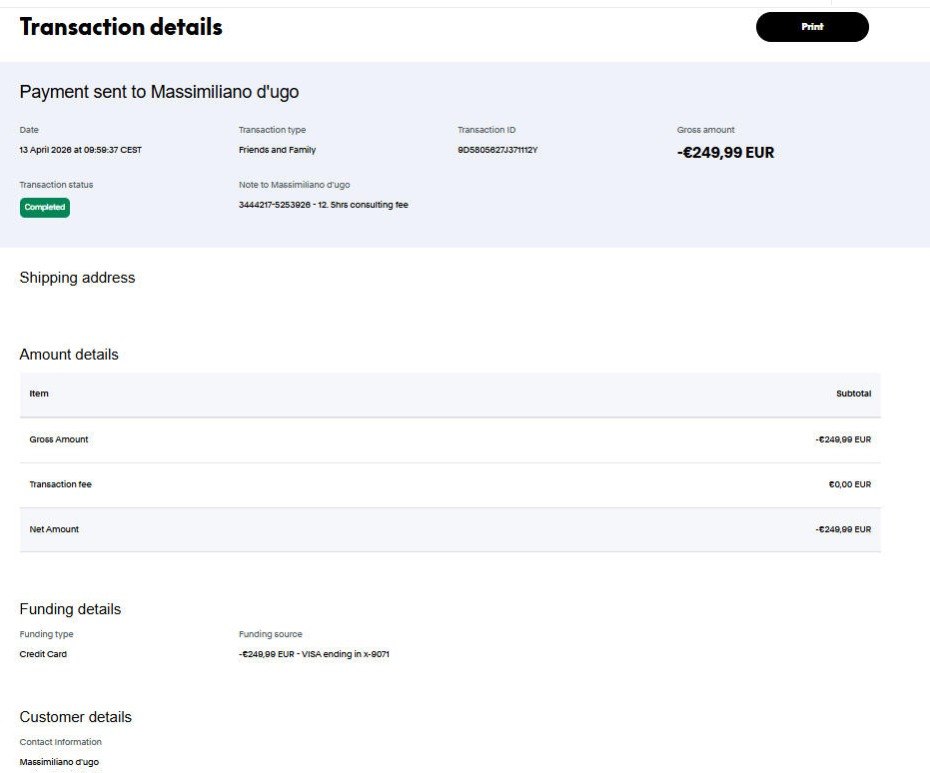
Task: Click the green Completed status badge
Action: point(45,207)
